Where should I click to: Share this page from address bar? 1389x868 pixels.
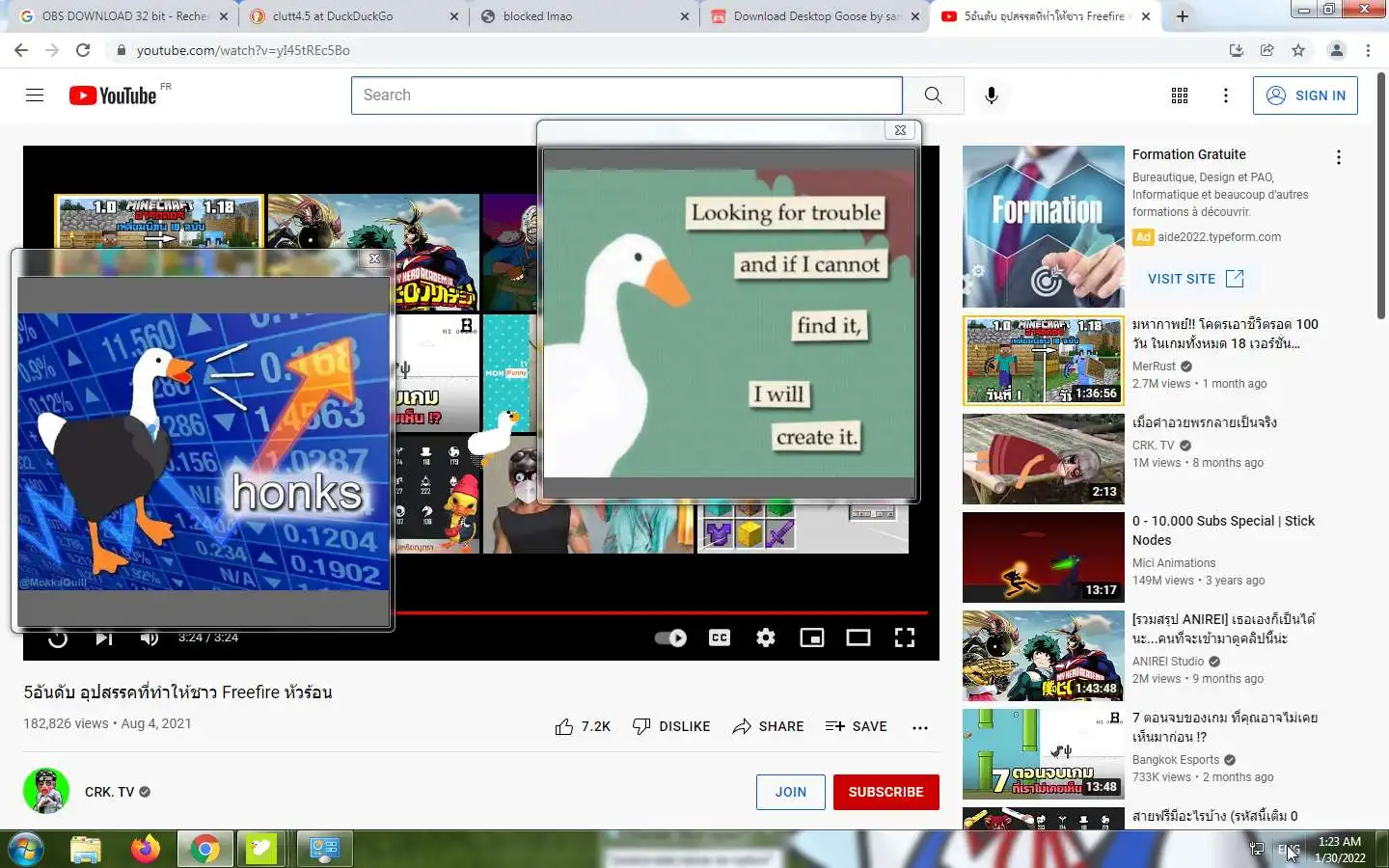coord(1267,50)
